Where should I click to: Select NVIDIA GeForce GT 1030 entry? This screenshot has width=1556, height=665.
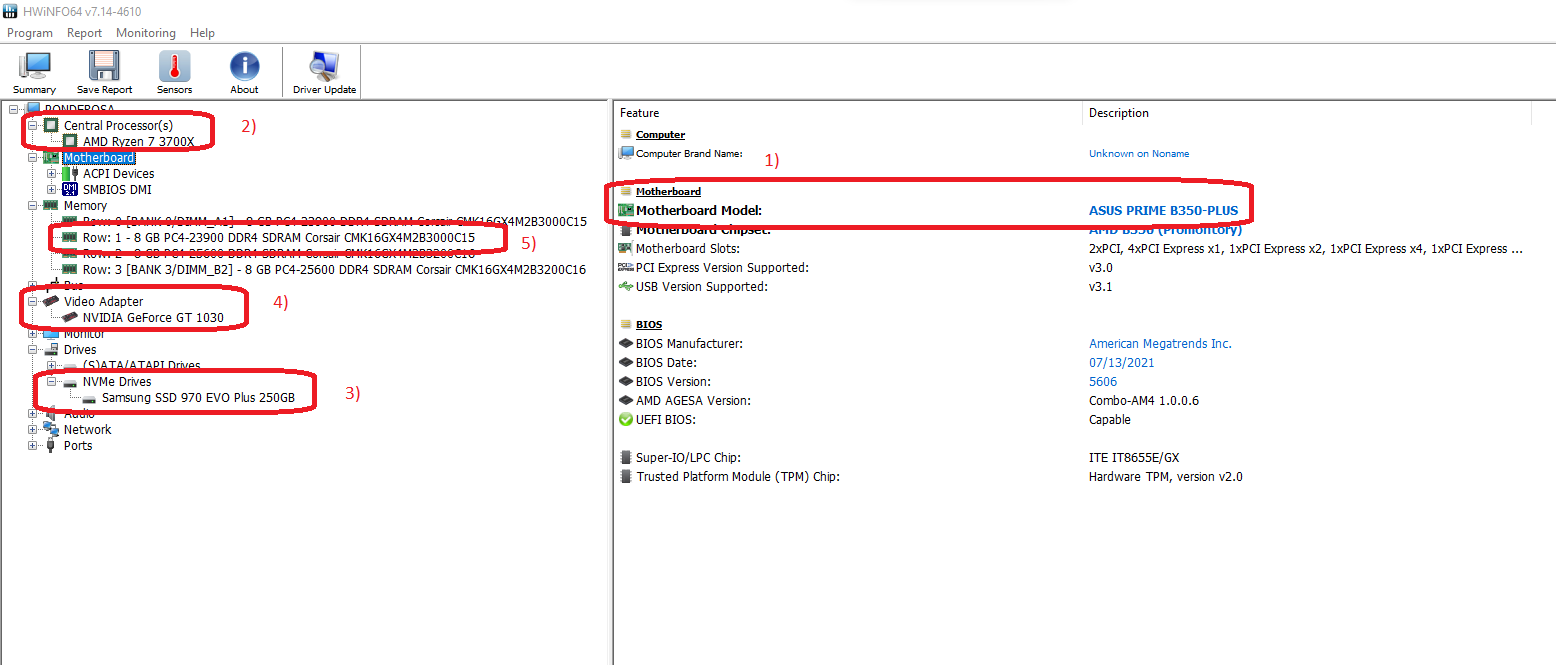(153, 317)
